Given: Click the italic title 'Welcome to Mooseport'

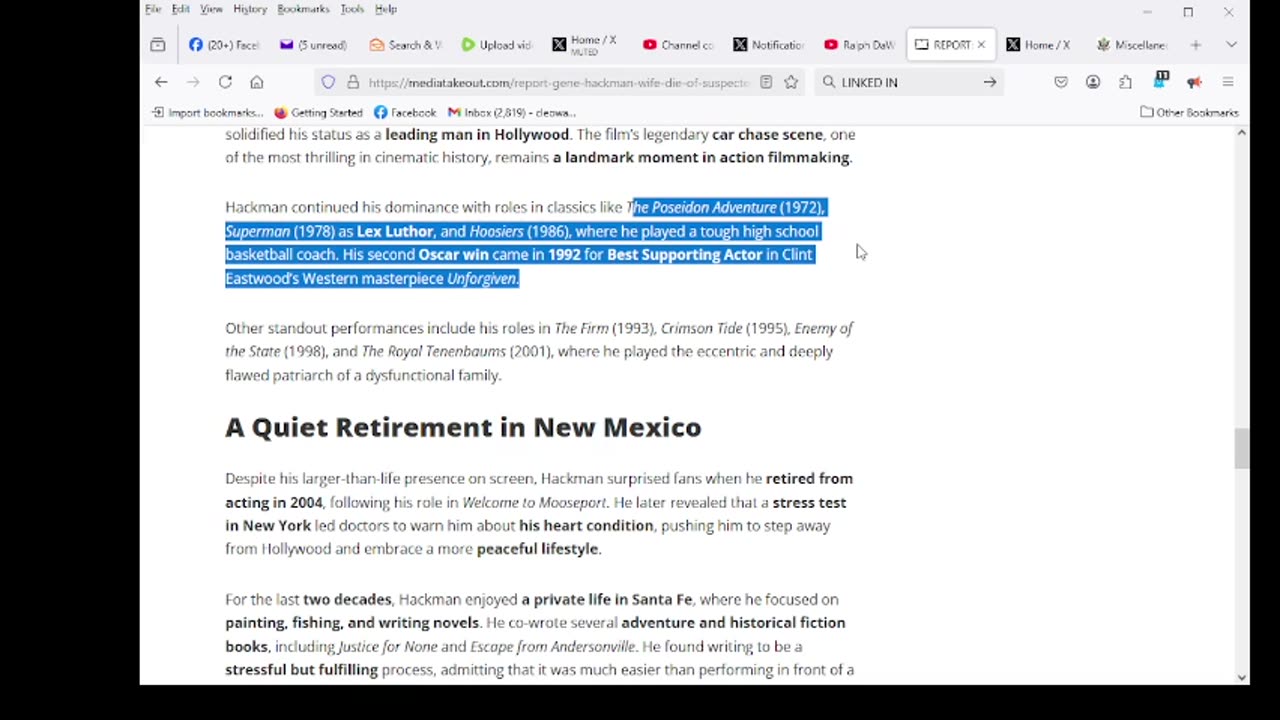Looking at the screenshot, I should [534, 503].
